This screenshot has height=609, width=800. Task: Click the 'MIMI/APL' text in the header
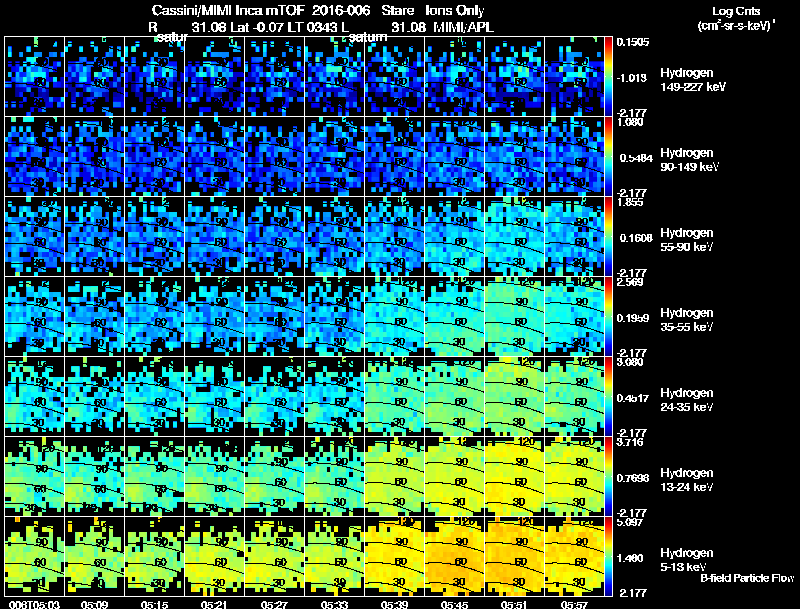point(464,27)
